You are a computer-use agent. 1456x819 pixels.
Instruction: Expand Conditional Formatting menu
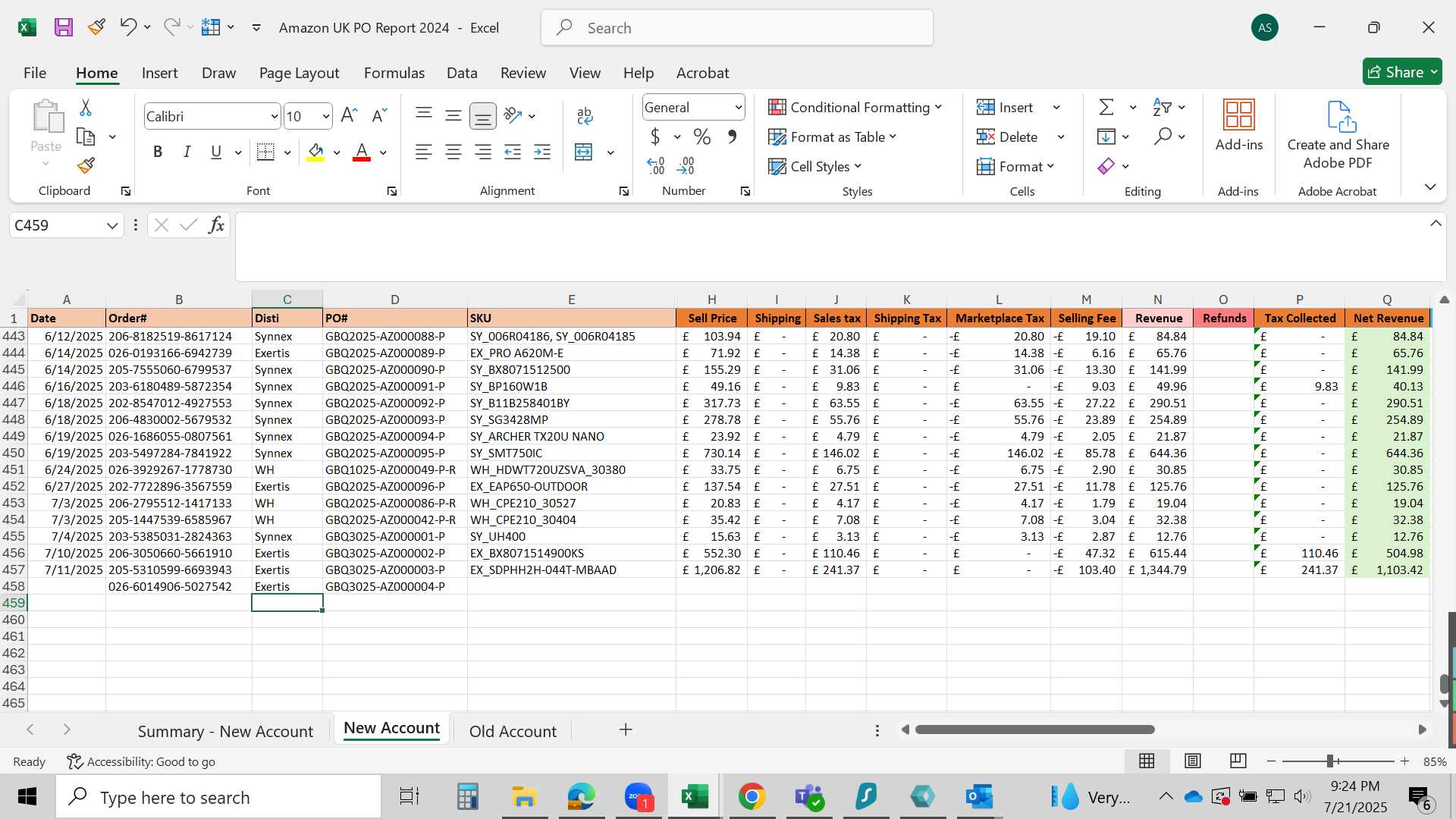(855, 108)
